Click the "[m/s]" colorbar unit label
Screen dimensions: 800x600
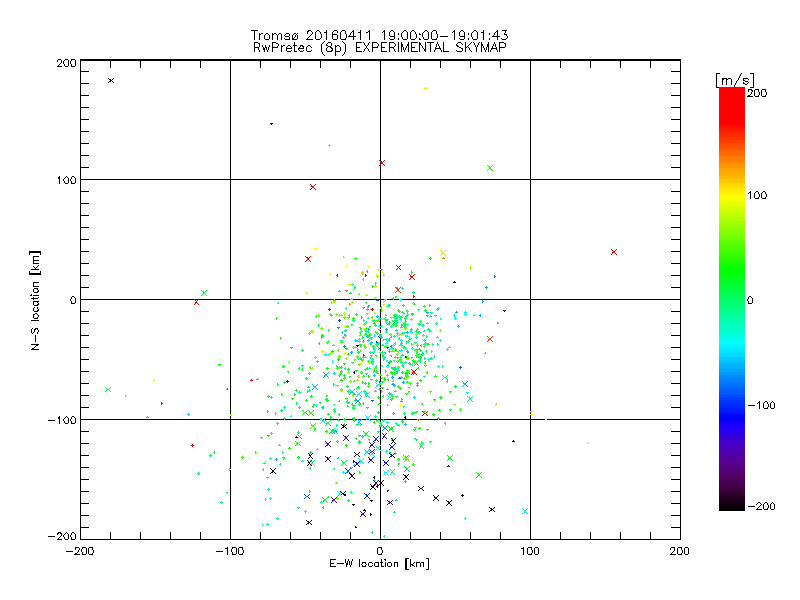[x=735, y=80]
